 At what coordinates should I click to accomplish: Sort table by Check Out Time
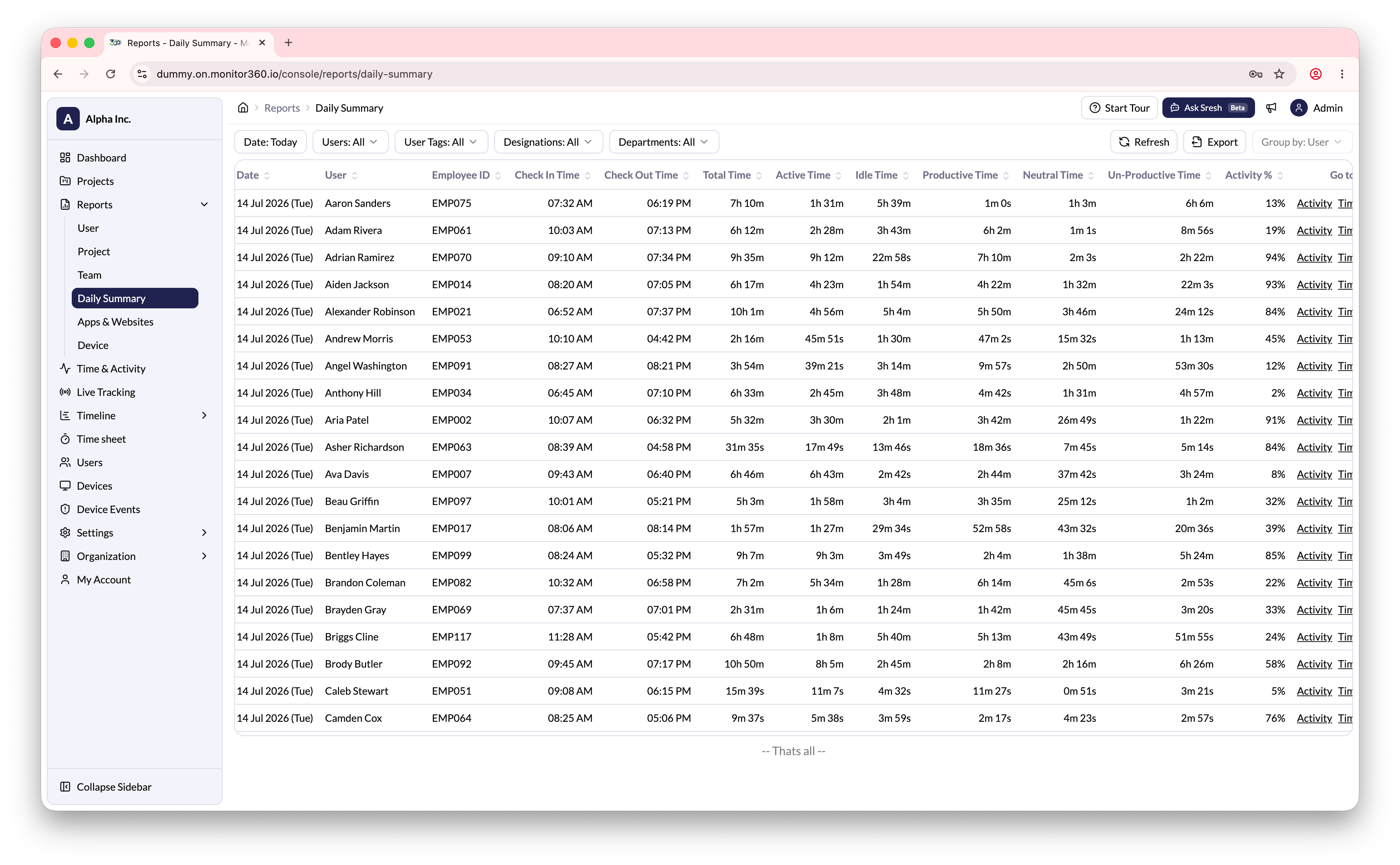click(686, 176)
